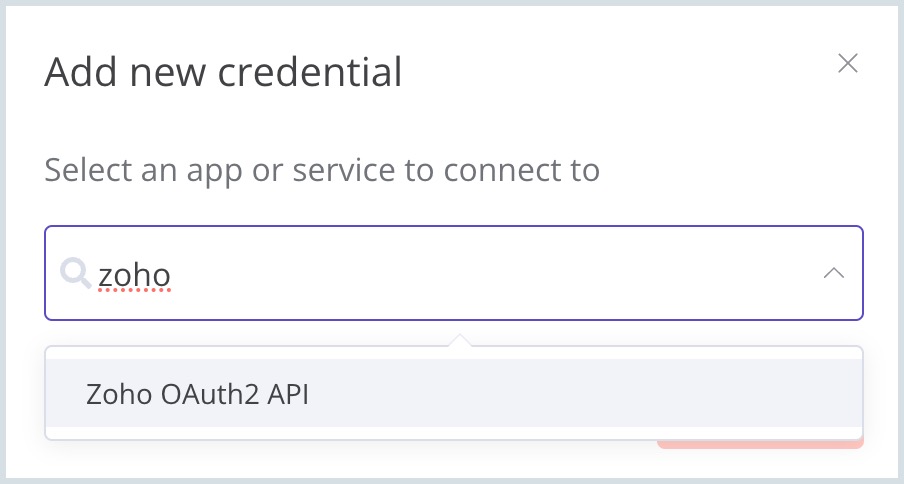Image resolution: width=904 pixels, height=484 pixels.
Task: Click the 'Add new credential' heading
Action: point(223,72)
